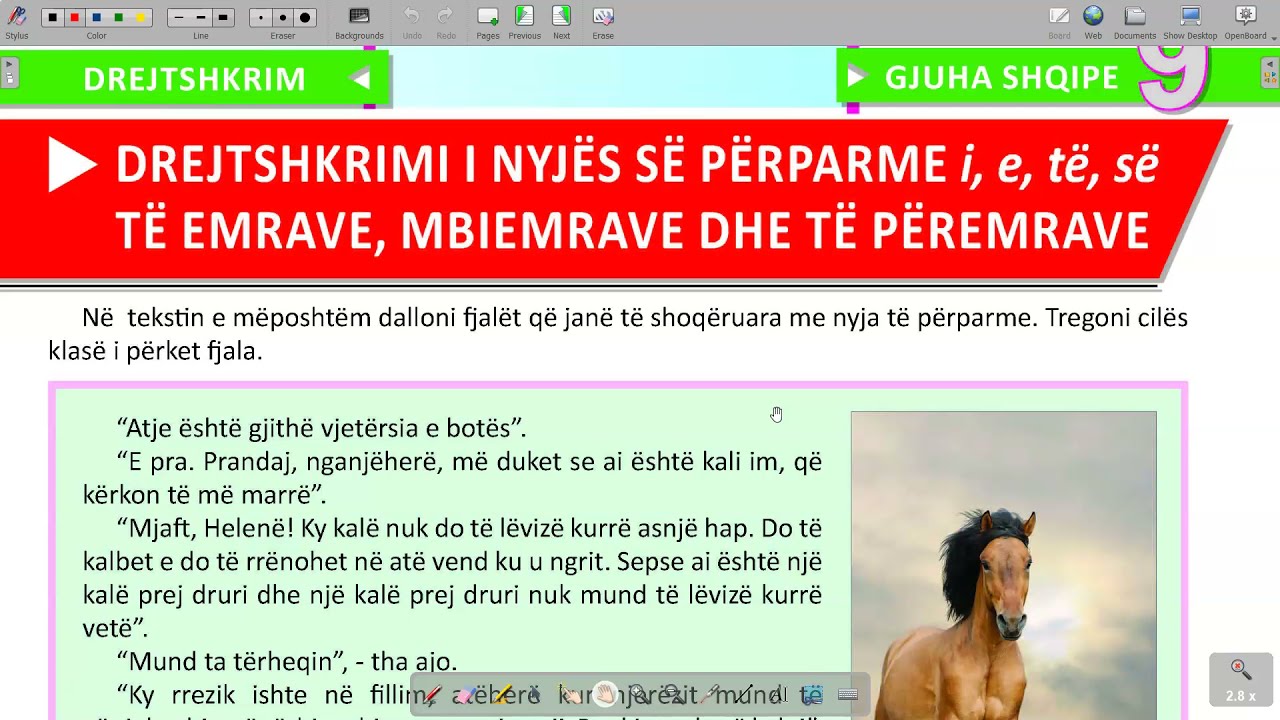The width and height of the screenshot is (1280, 720).
Task: Select the Laser pointer tool
Action: click(x=709, y=695)
